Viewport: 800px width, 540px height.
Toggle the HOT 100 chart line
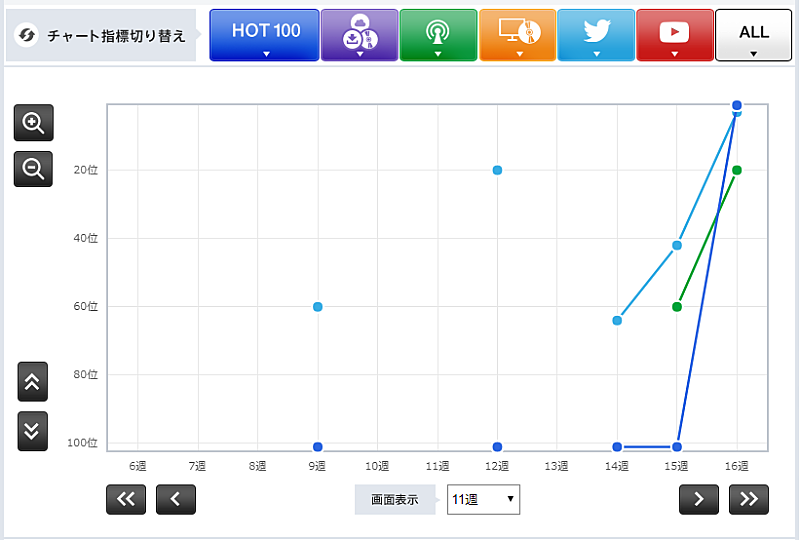point(265,36)
